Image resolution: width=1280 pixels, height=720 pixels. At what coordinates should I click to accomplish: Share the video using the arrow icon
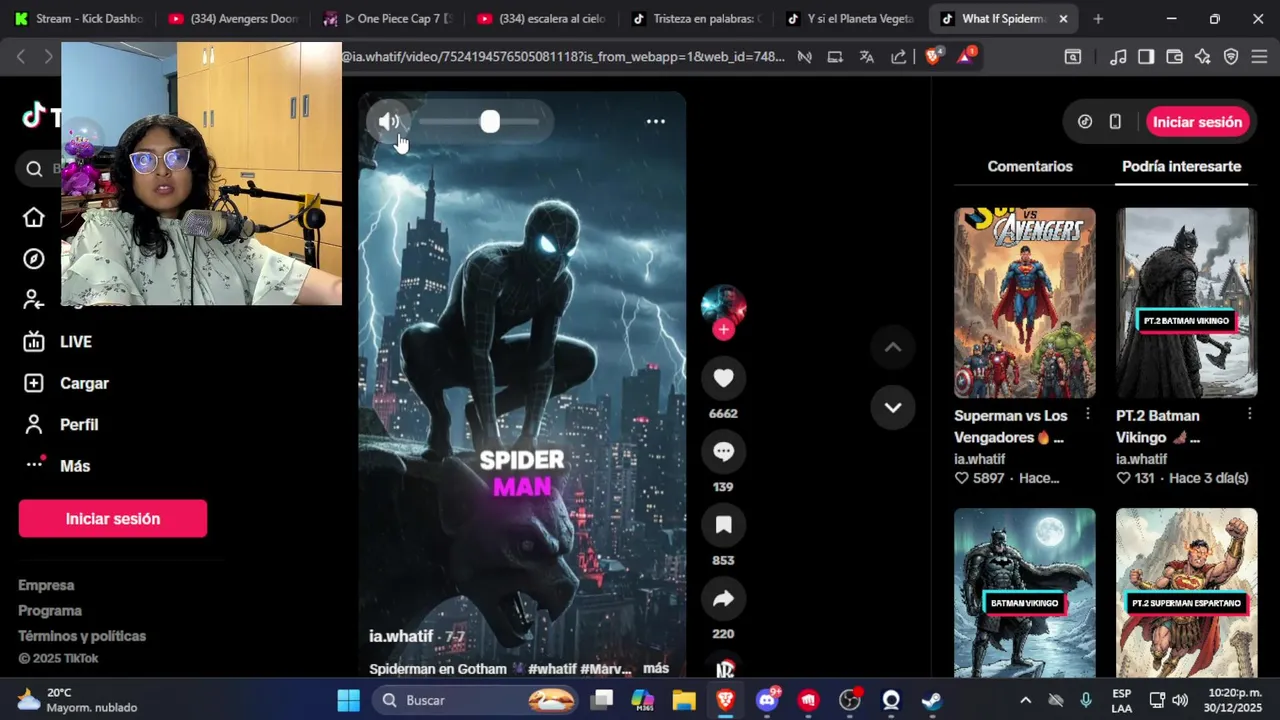[x=723, y=599]
